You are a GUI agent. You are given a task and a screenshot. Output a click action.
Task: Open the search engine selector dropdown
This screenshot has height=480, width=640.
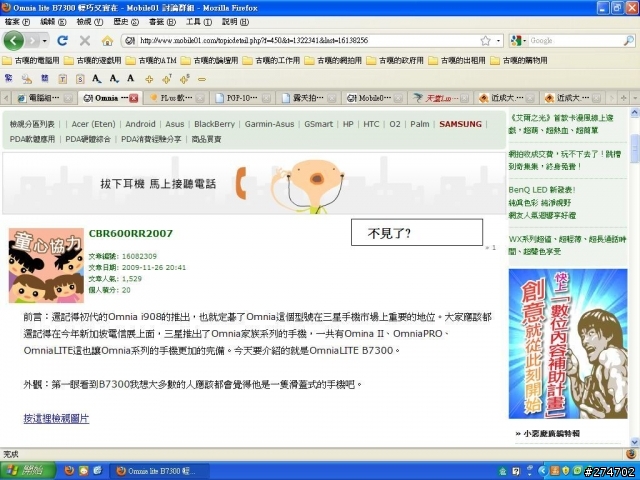524,40
